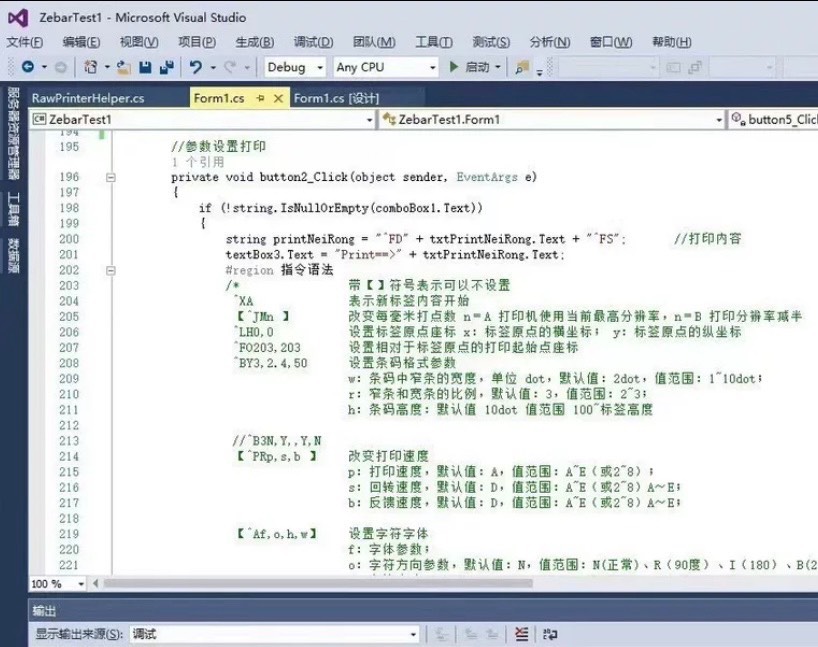Pin the Form1.cs tab

260,98
